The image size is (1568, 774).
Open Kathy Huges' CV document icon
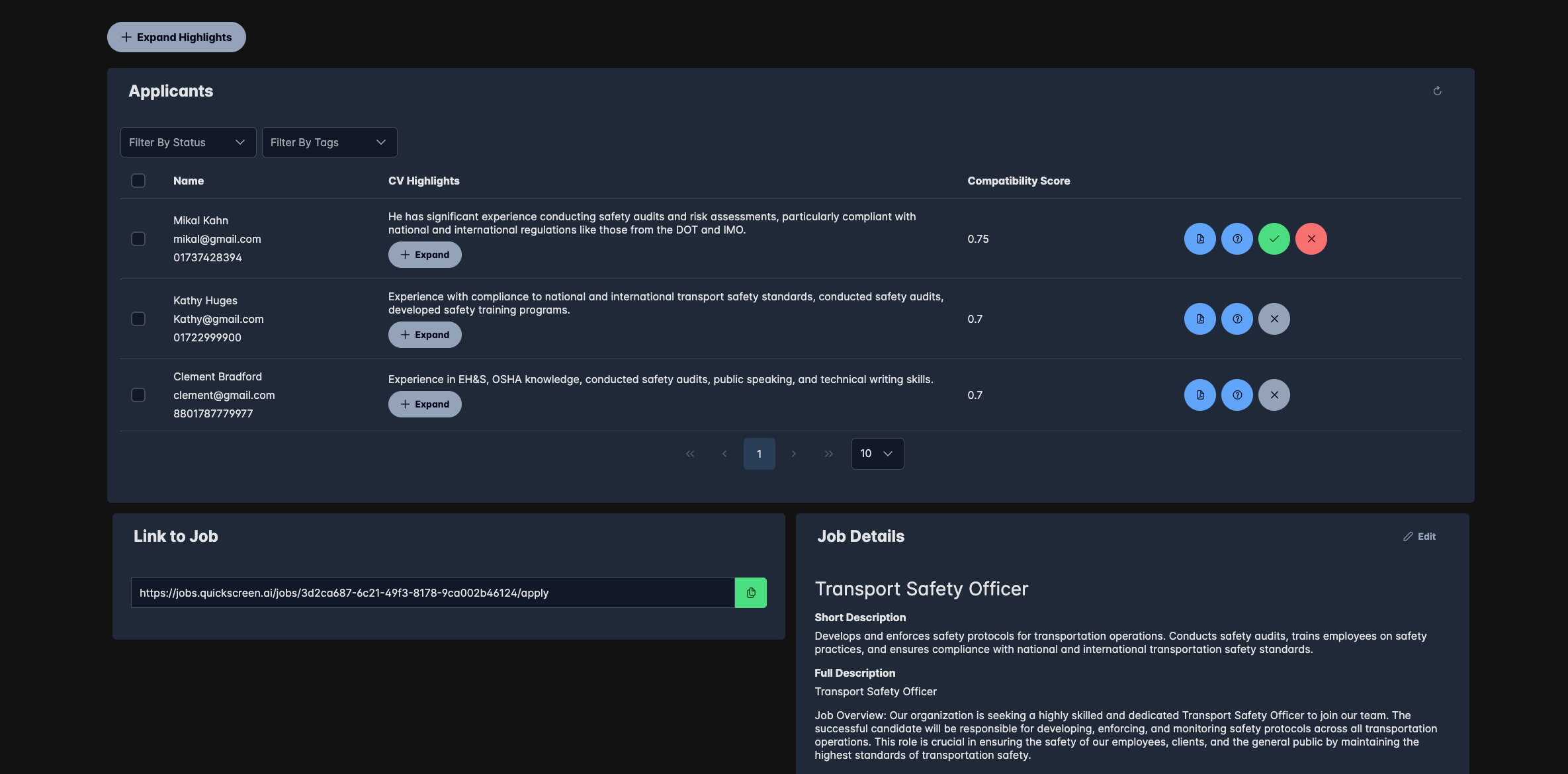[1199, 319]
